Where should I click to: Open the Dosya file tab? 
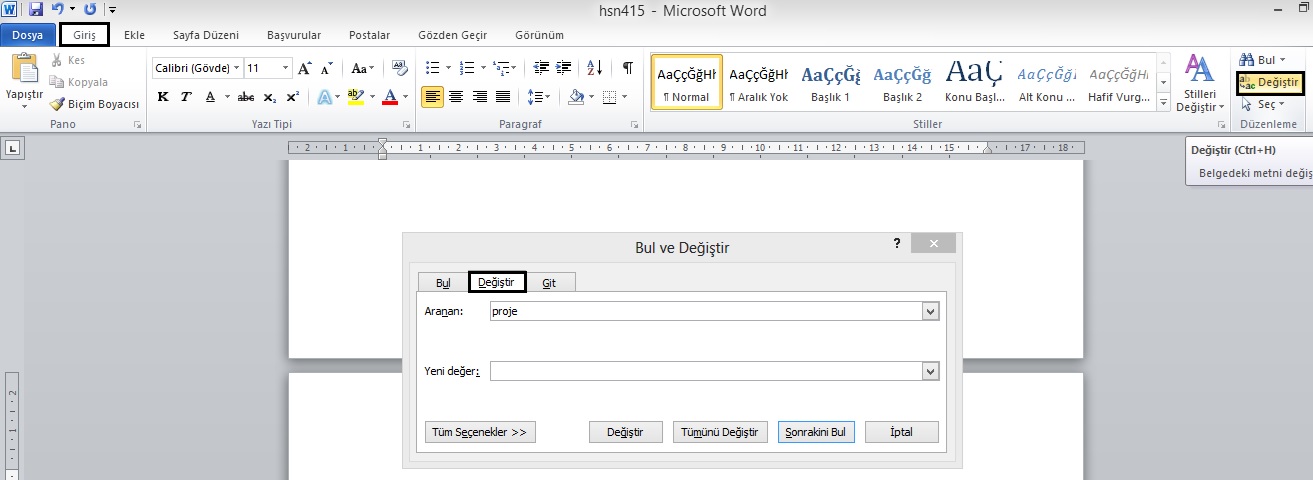tap(28, 35)
